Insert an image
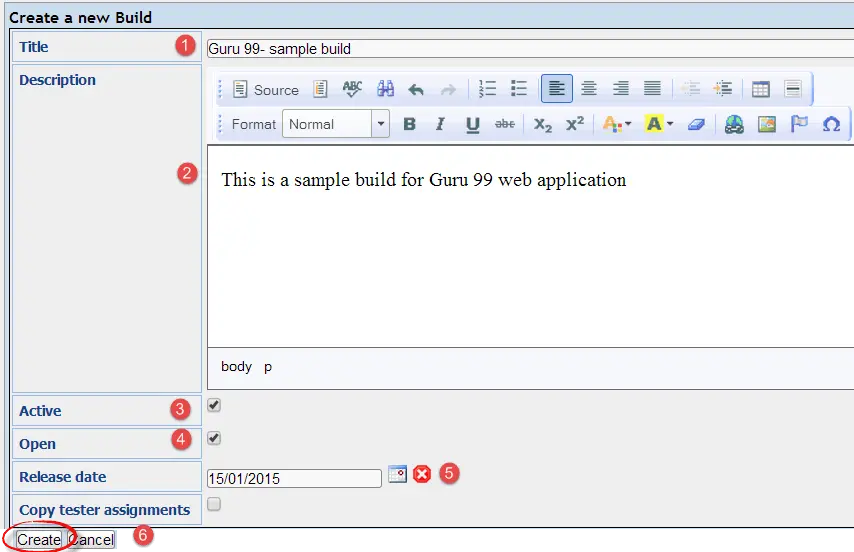This screenshot has height=552, width=854. pos(767,125)
